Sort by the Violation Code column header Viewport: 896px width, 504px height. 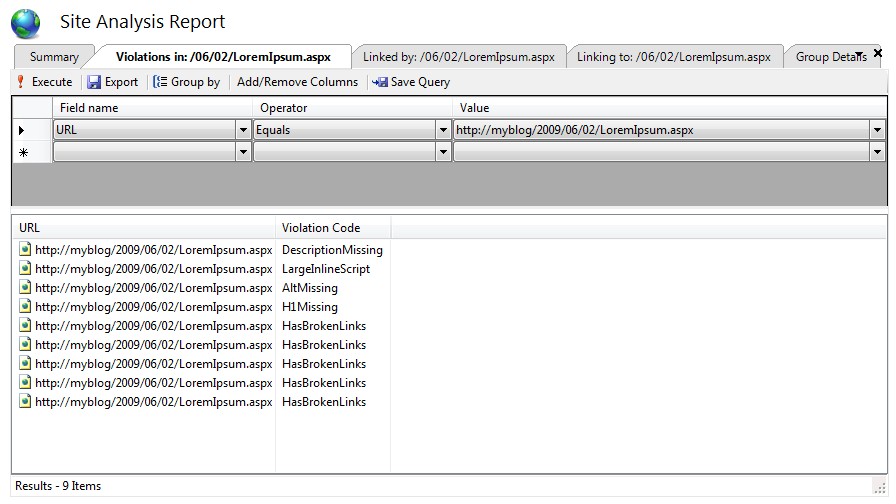pyautogui.click(x=333, y=227)
